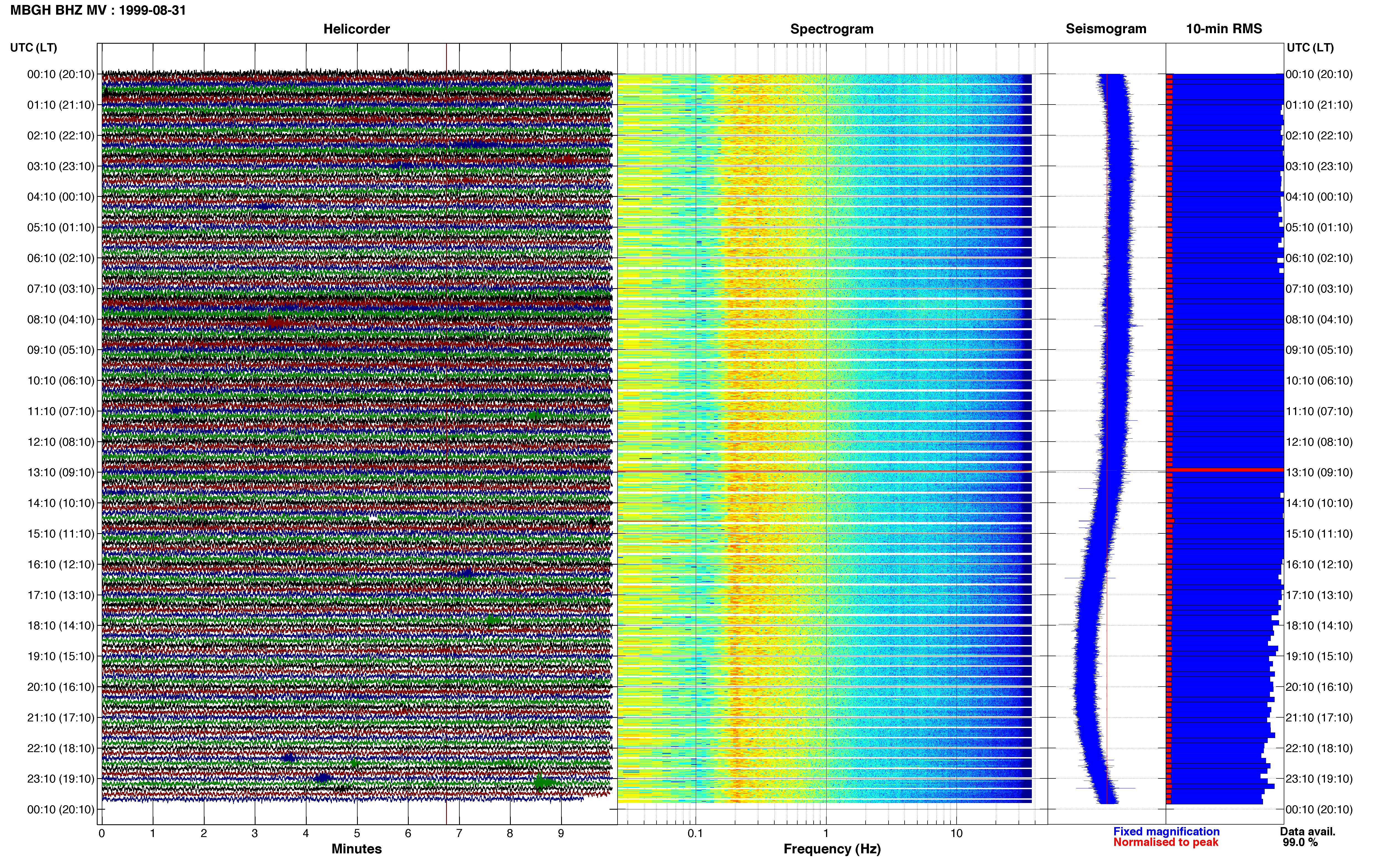Click left time label 06:10 (02:10)

(x=61, y=258)
